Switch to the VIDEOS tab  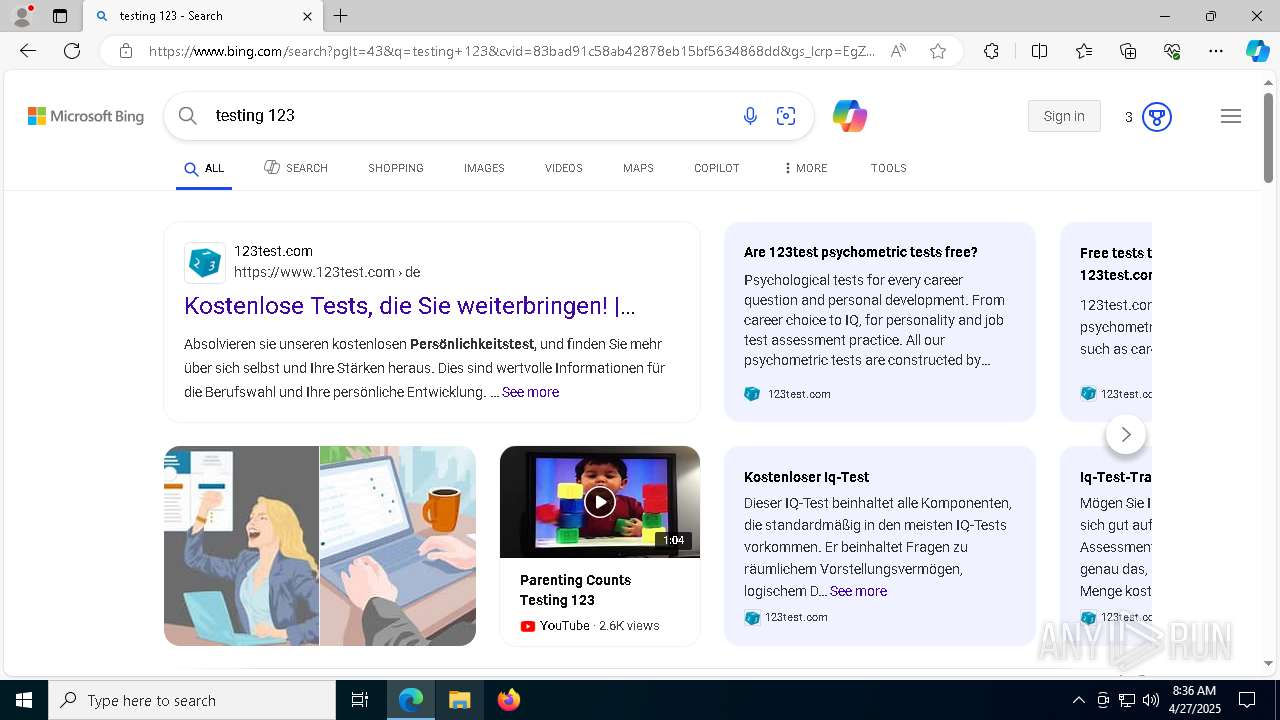564,168
